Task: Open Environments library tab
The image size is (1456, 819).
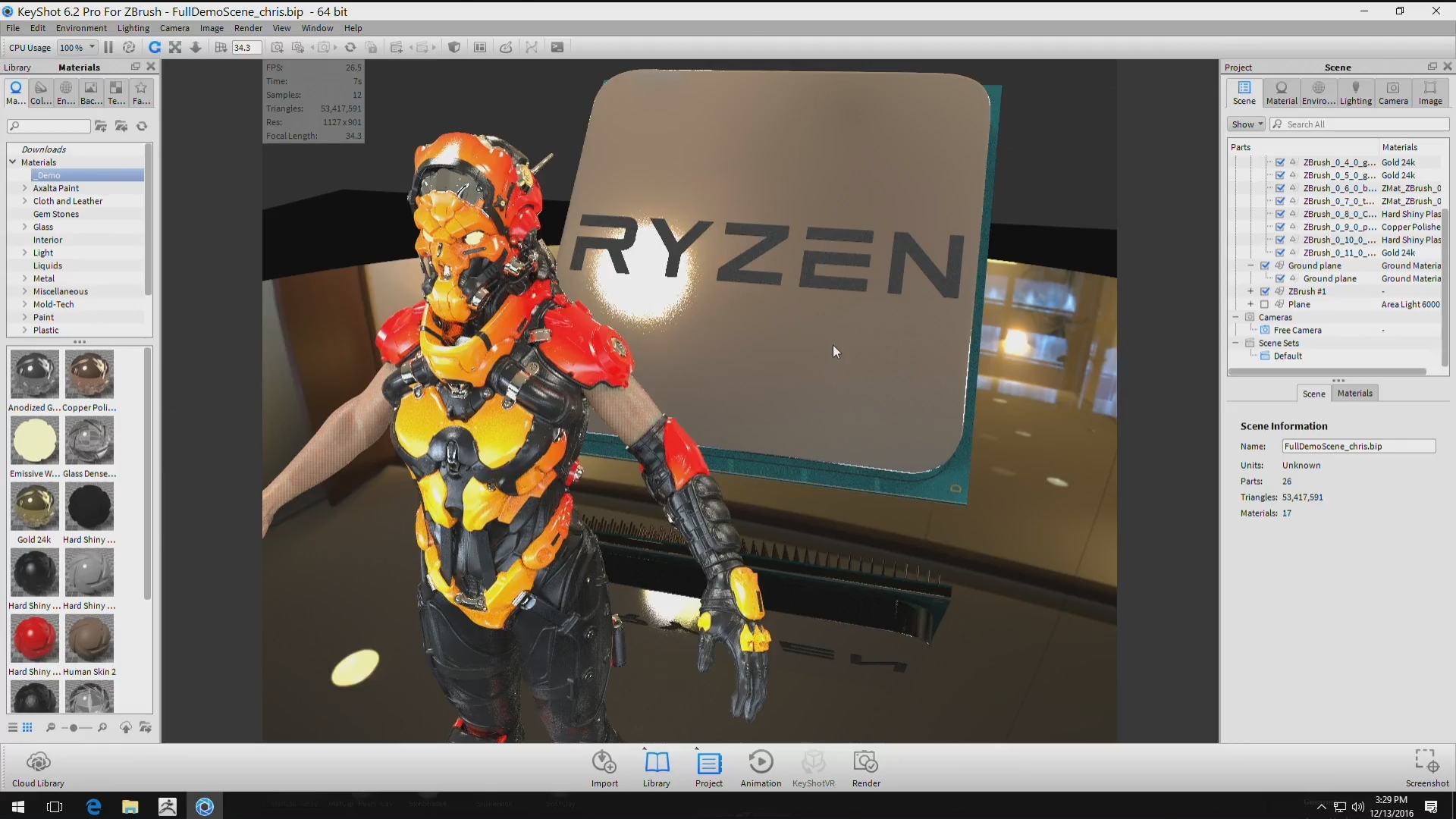Action: [x=66, y=93]
